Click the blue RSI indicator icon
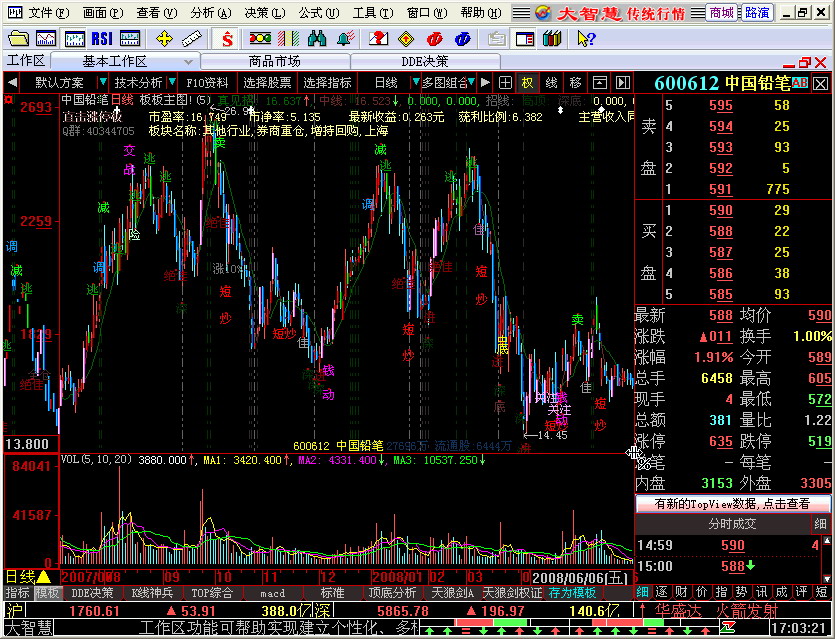 coord(102,38)
